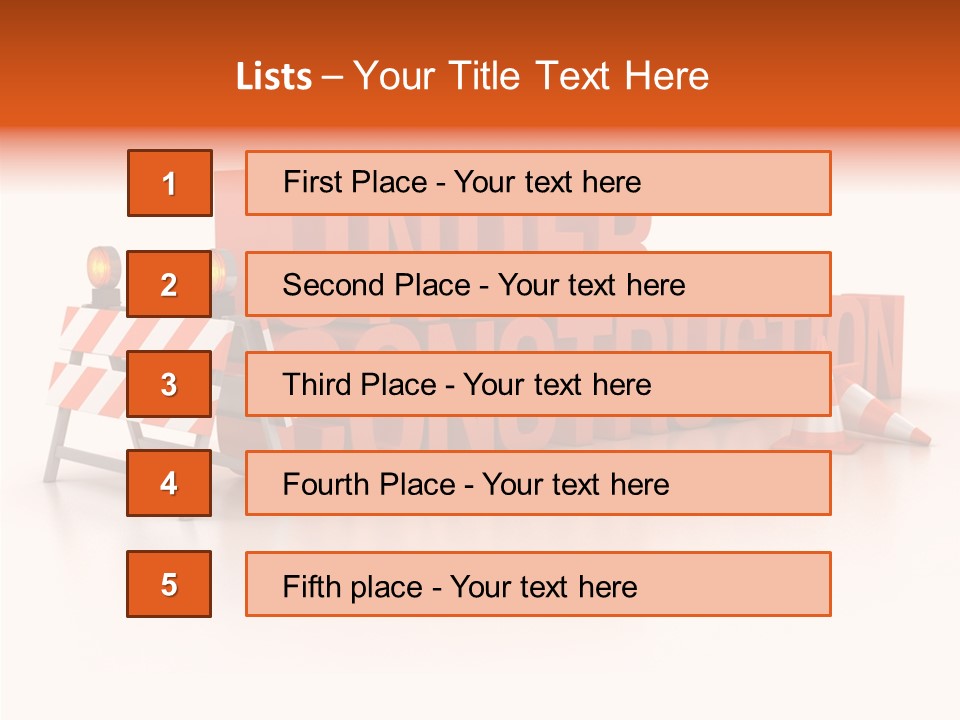Select the number 4 box
Viewport: 960px width, 720px height.
coord(169,483)
